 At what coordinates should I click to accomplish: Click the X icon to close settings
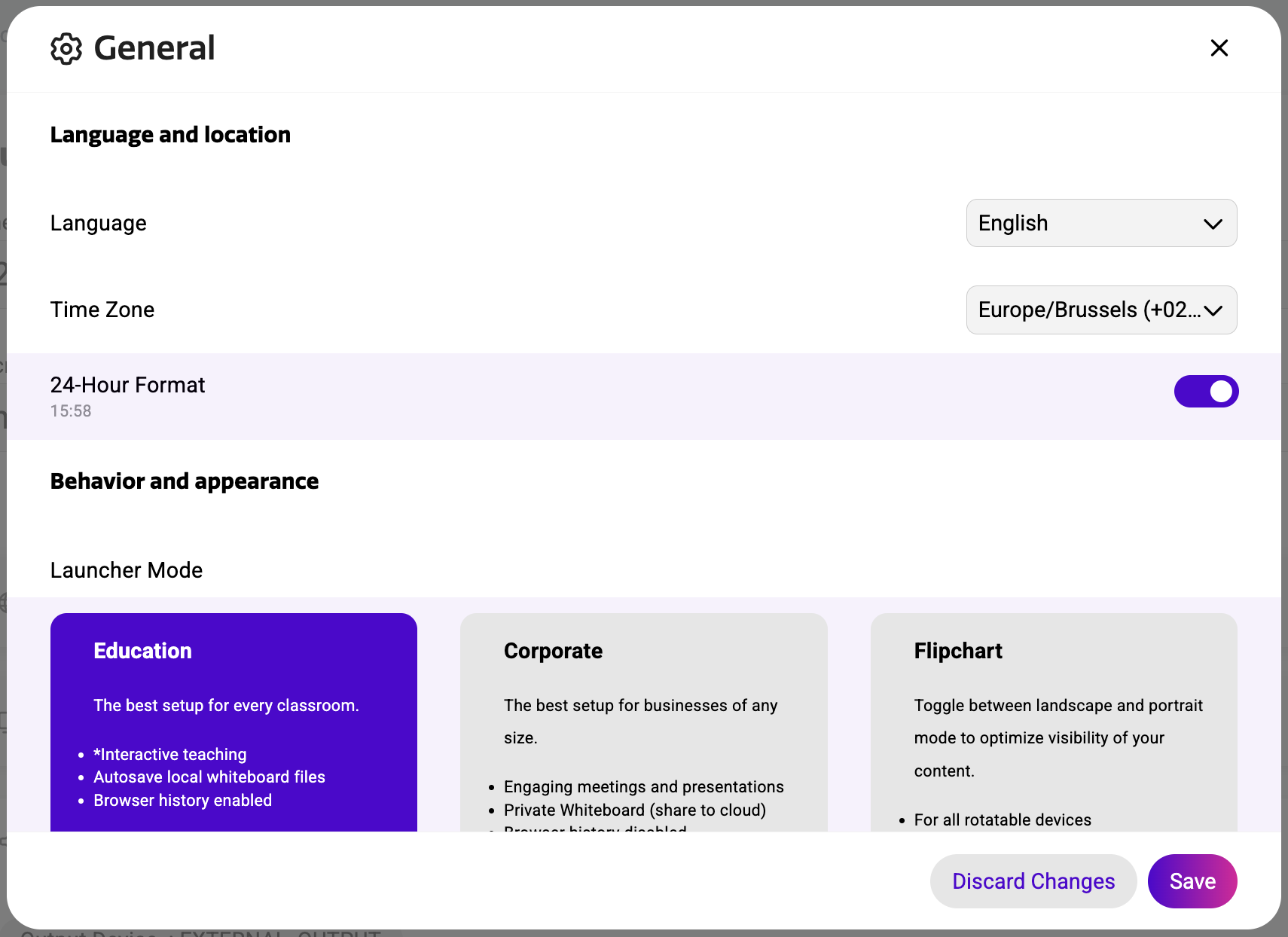point(1219,47)
